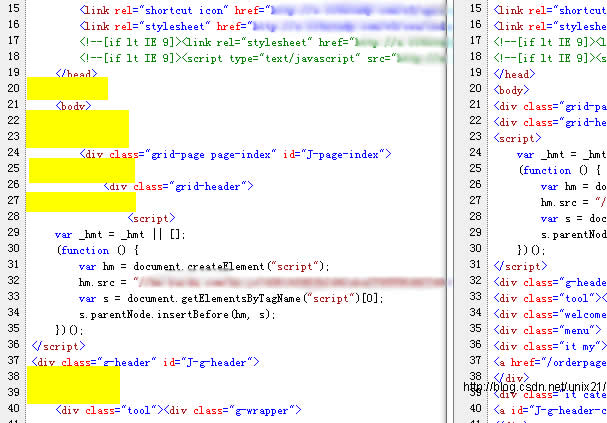Screen dimensions: 607x423
Task: Click the IE 9 conditional stylesheet comment in left pane
Action: click(x=266, y=42)
